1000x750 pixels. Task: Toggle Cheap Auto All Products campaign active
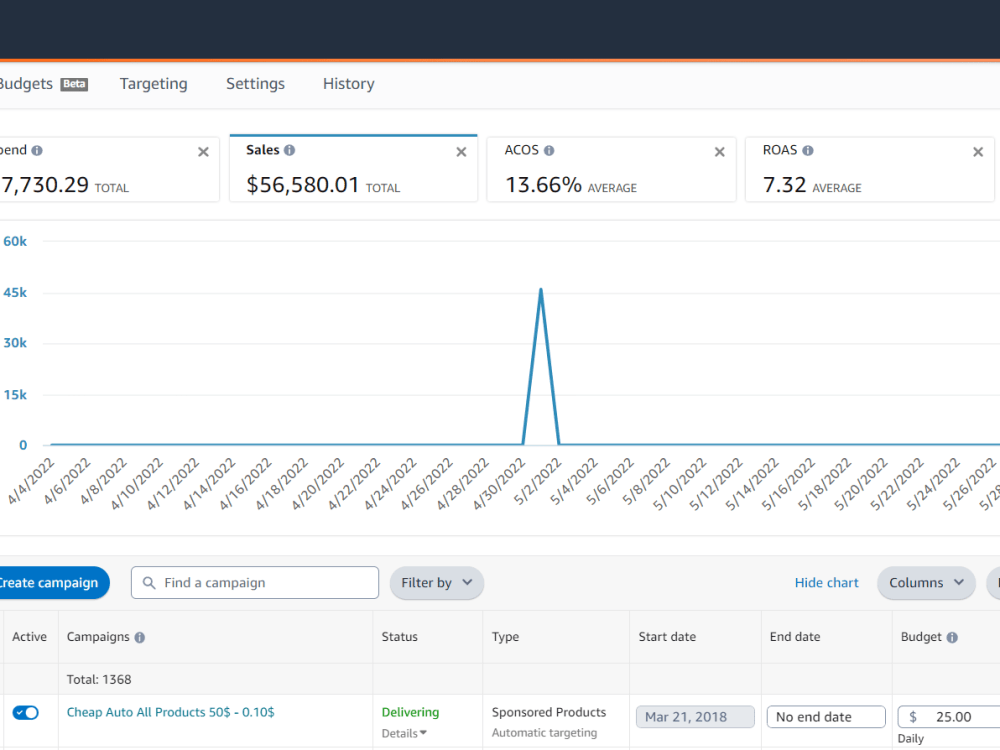(x=26, y=712)
